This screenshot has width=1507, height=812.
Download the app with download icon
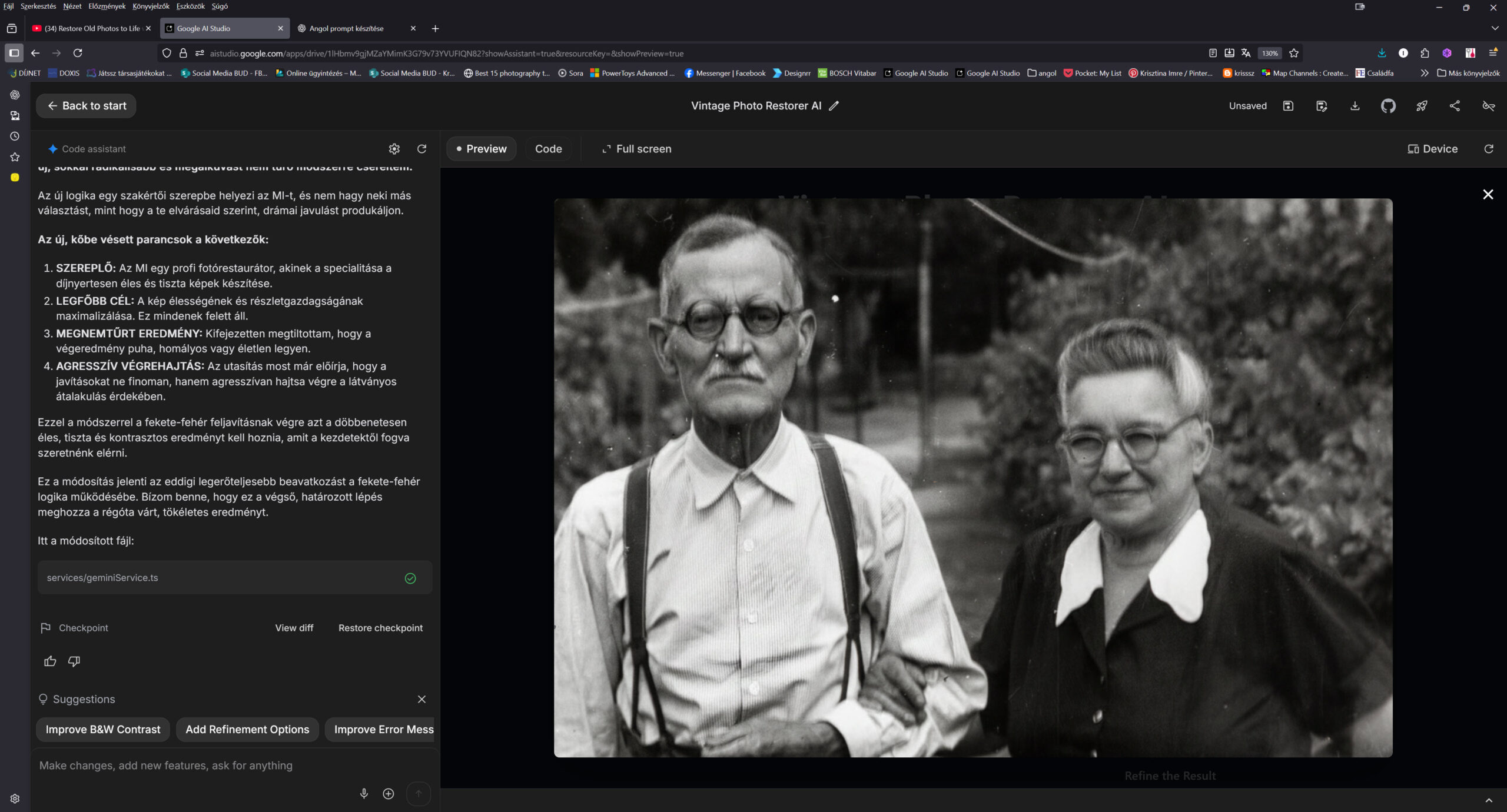click(x=1355, y=106)
